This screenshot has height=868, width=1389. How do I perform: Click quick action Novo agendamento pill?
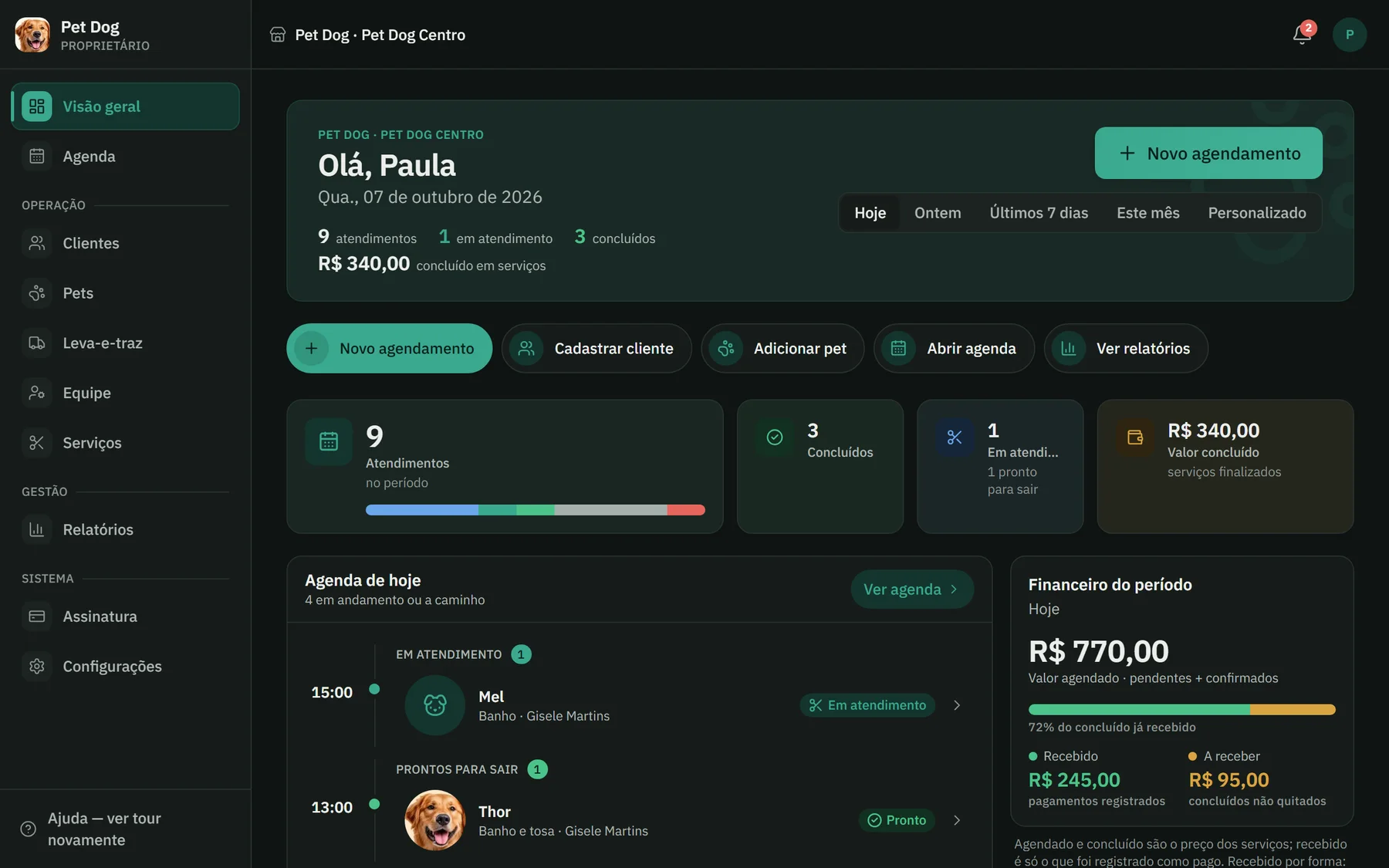(390, 349)
